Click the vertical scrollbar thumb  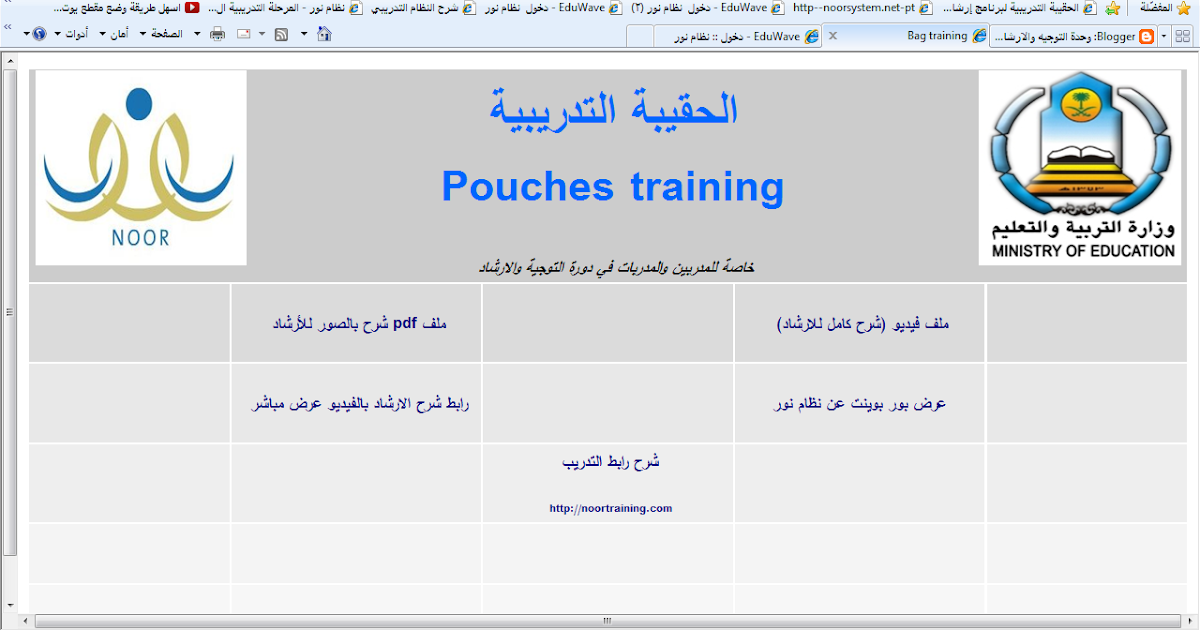[x=10, y=311]
